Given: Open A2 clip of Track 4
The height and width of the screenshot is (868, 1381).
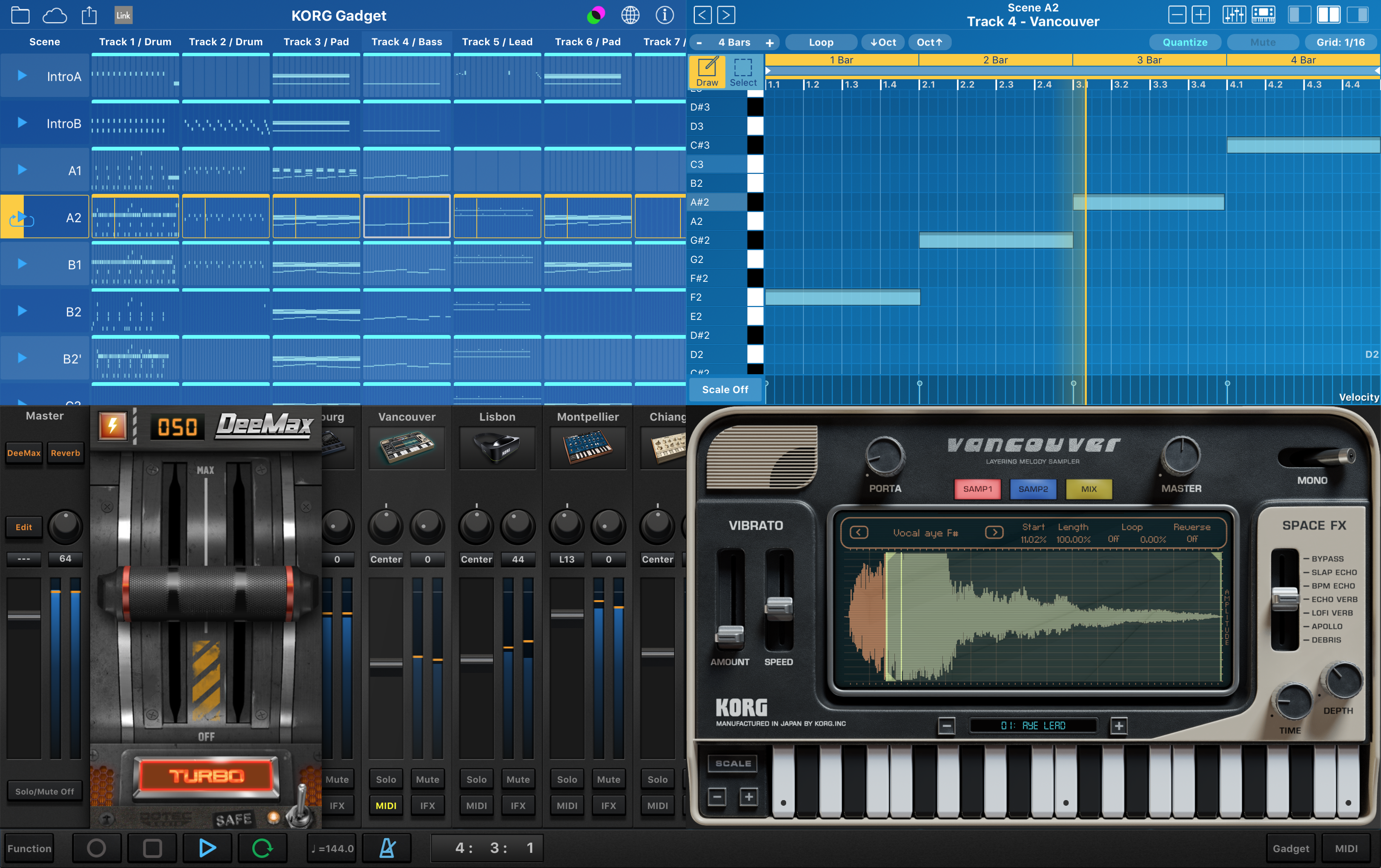Looking at the screenshot, I should [407, 216].
